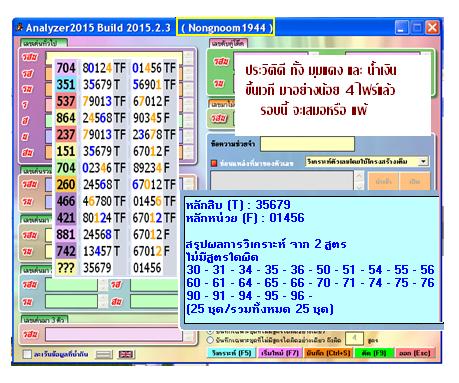Click the 'หลักหน่วย (F) : 01456' result line
Image resolution: width=459 pixels, height=383 pixels.
tap(245, 218)
